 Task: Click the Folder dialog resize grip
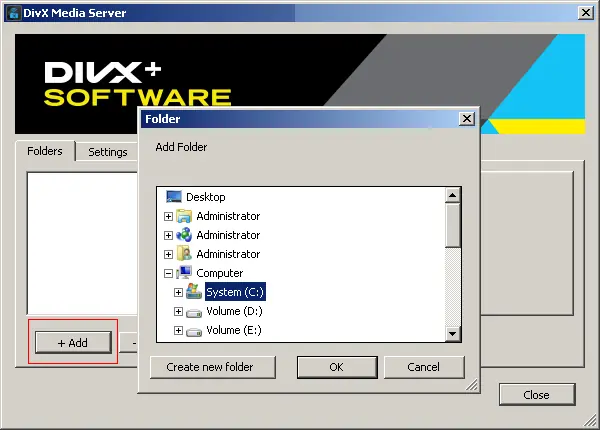472,385
